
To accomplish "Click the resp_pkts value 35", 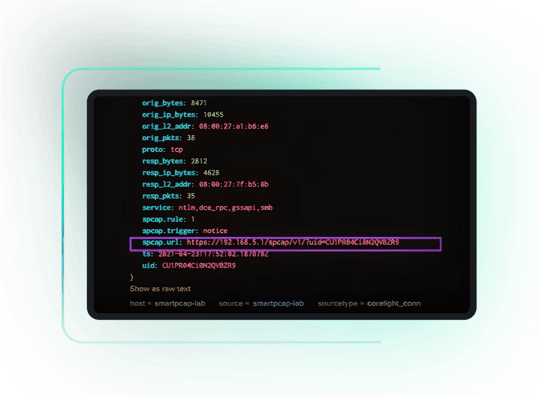I will 191,196.
